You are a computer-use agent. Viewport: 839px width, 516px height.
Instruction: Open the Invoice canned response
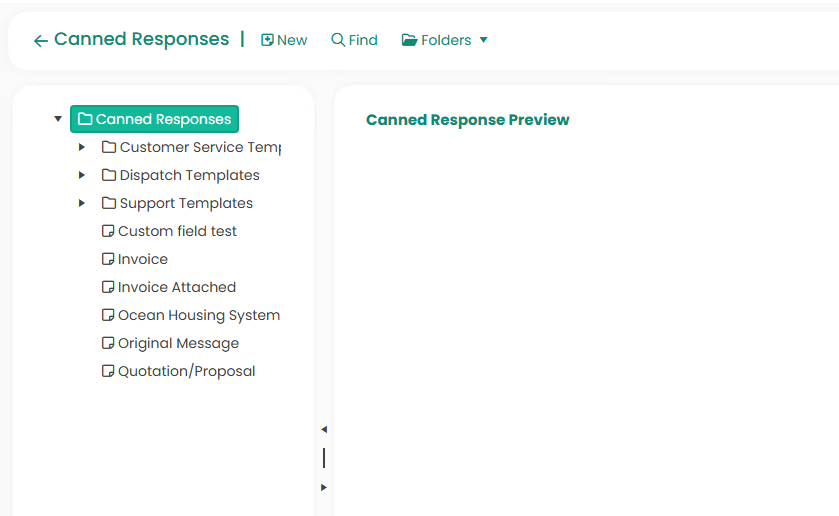coord(142,259)
